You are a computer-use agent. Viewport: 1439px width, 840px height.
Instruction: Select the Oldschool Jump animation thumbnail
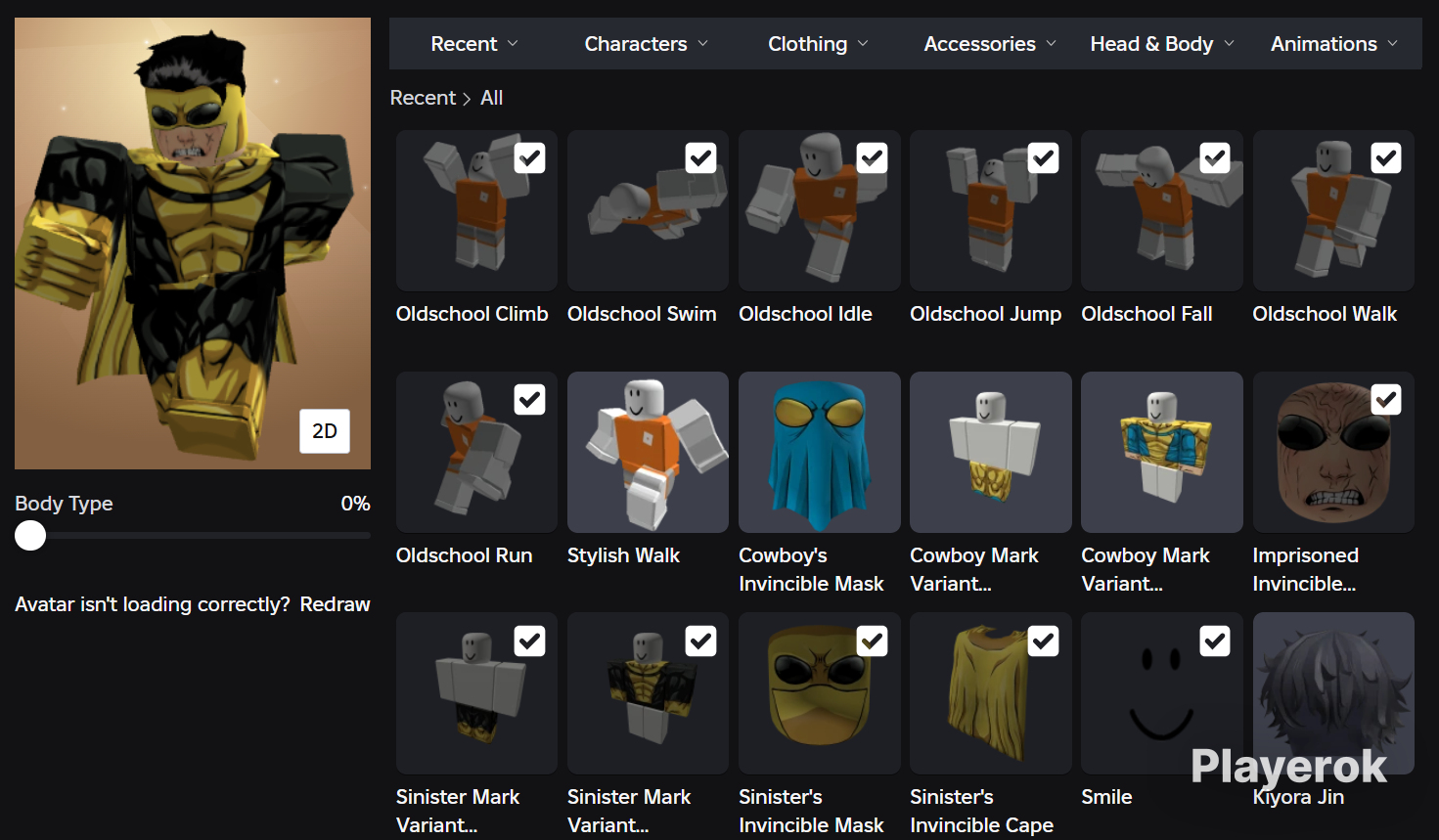point(991,210)
